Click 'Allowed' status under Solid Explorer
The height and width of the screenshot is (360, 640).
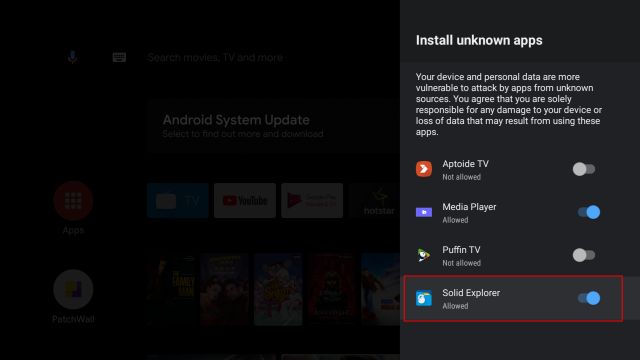click(x=455, y=306)
